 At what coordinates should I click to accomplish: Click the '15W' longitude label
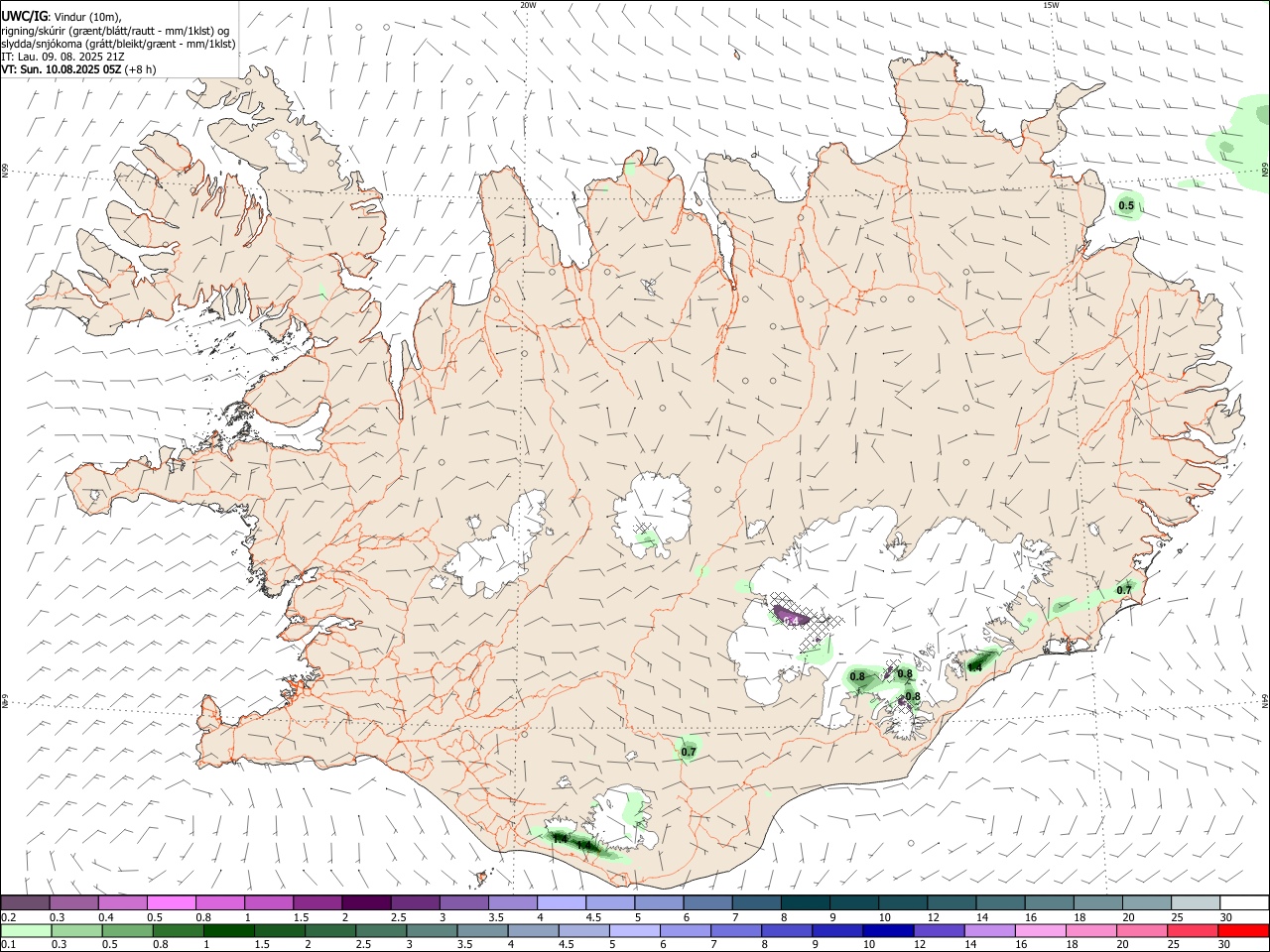click(1051, 5)
